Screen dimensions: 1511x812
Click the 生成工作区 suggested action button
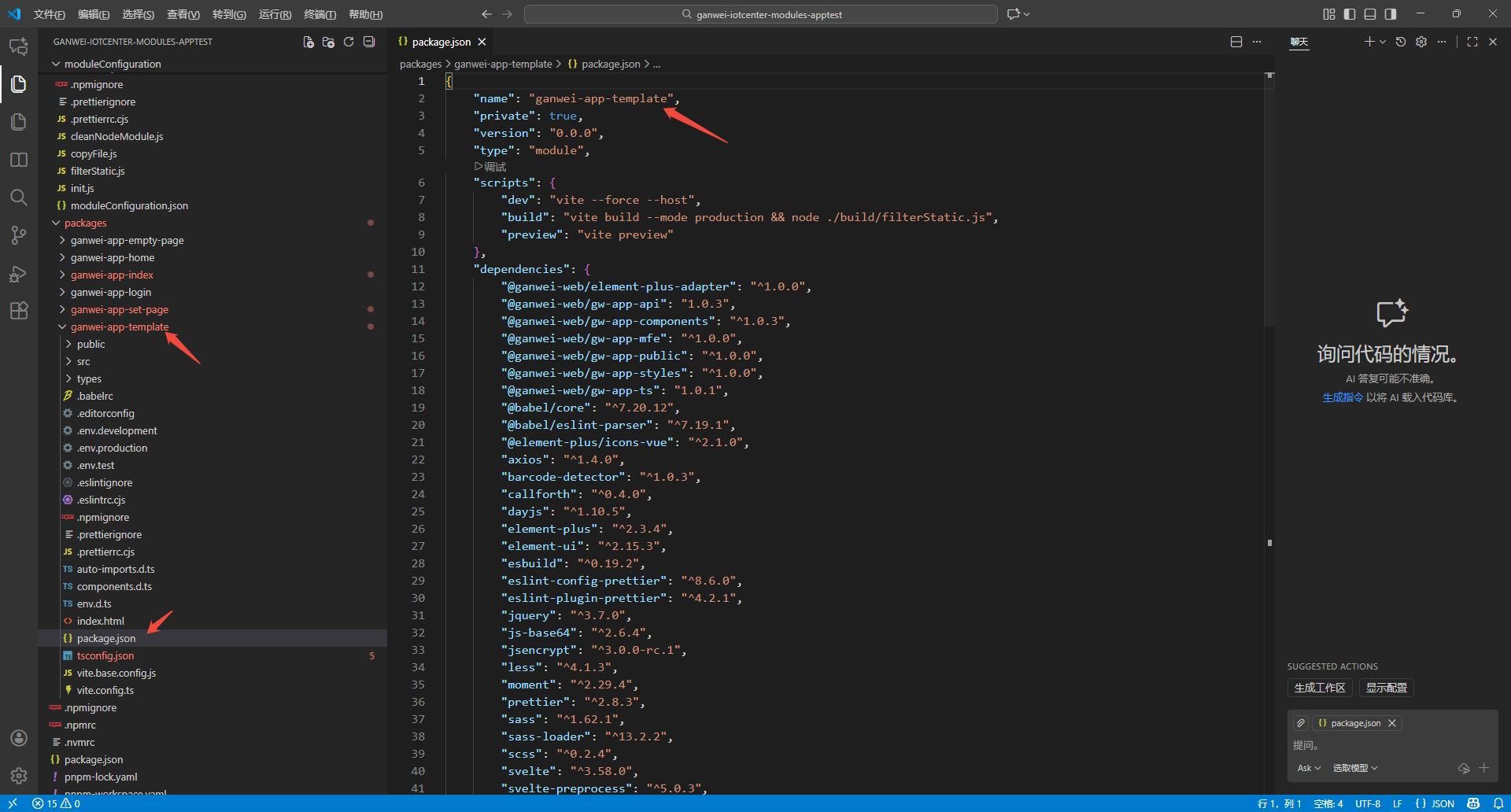coord(1320,688)
